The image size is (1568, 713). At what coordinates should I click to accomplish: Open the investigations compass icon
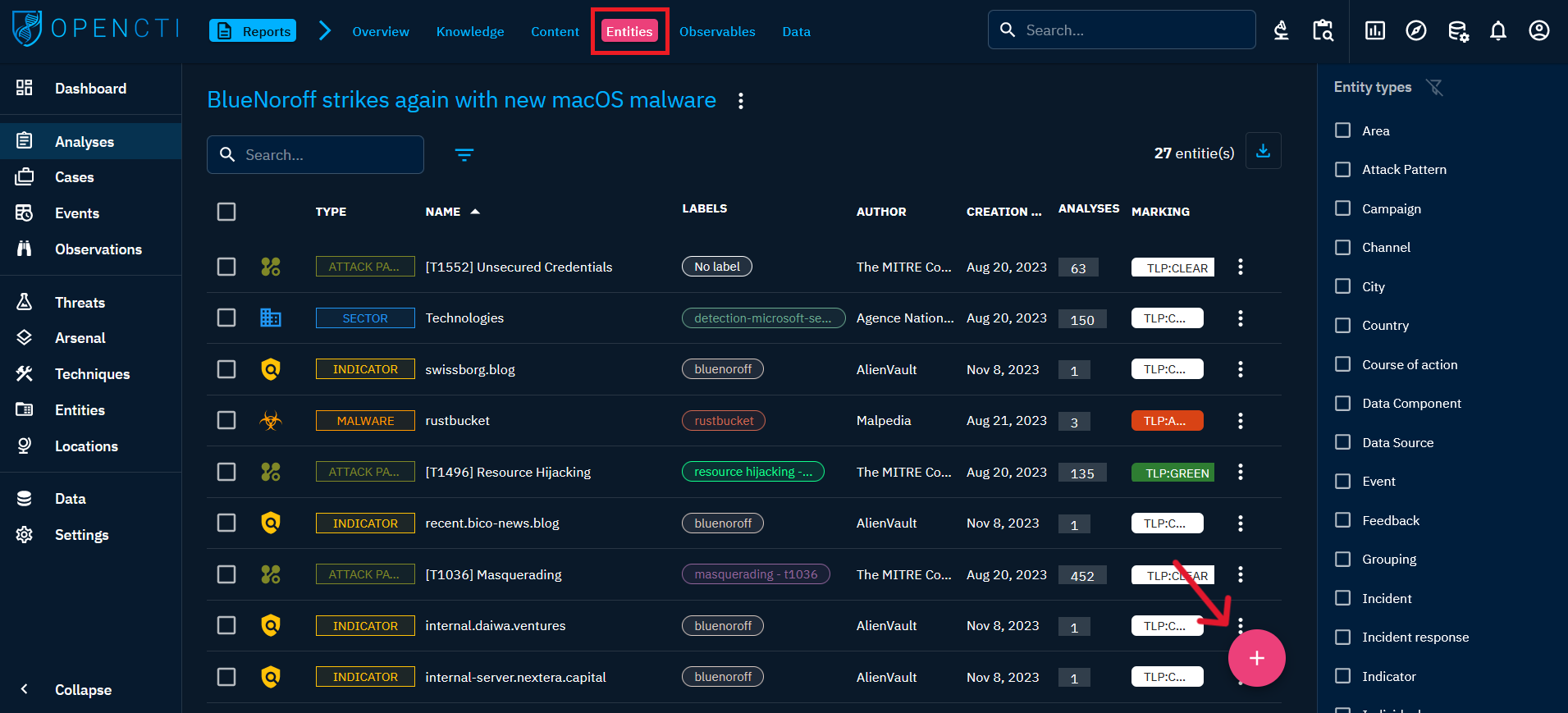pyautogui.click(x=1415, y=31)
